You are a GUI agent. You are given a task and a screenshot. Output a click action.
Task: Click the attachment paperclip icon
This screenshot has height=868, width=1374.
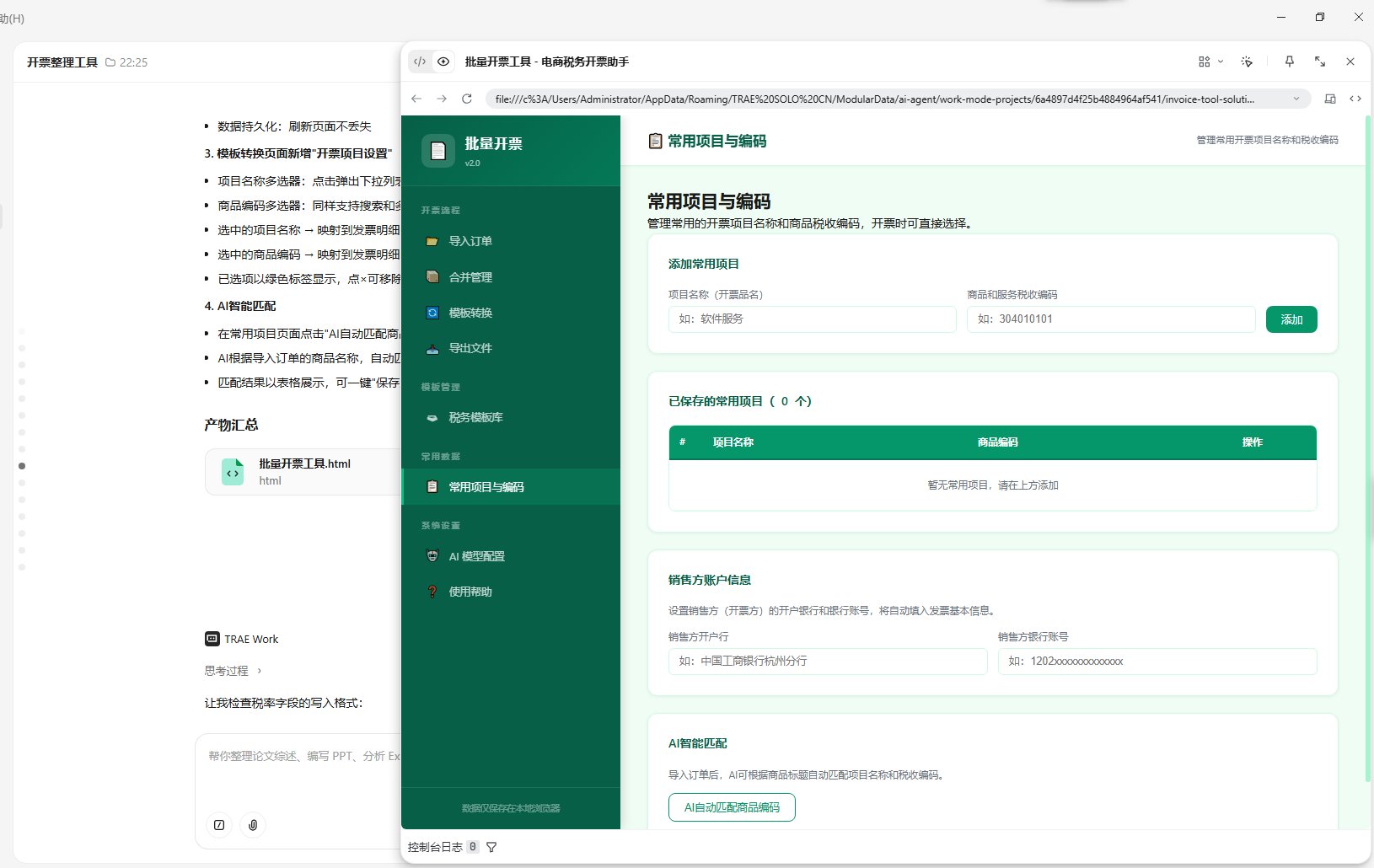coord(253,825)
